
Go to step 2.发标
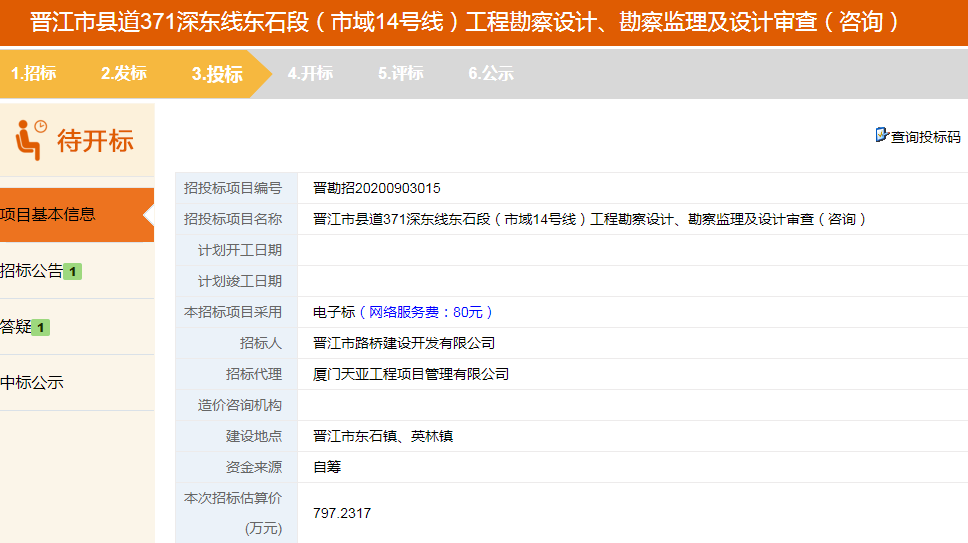point(124,73)
